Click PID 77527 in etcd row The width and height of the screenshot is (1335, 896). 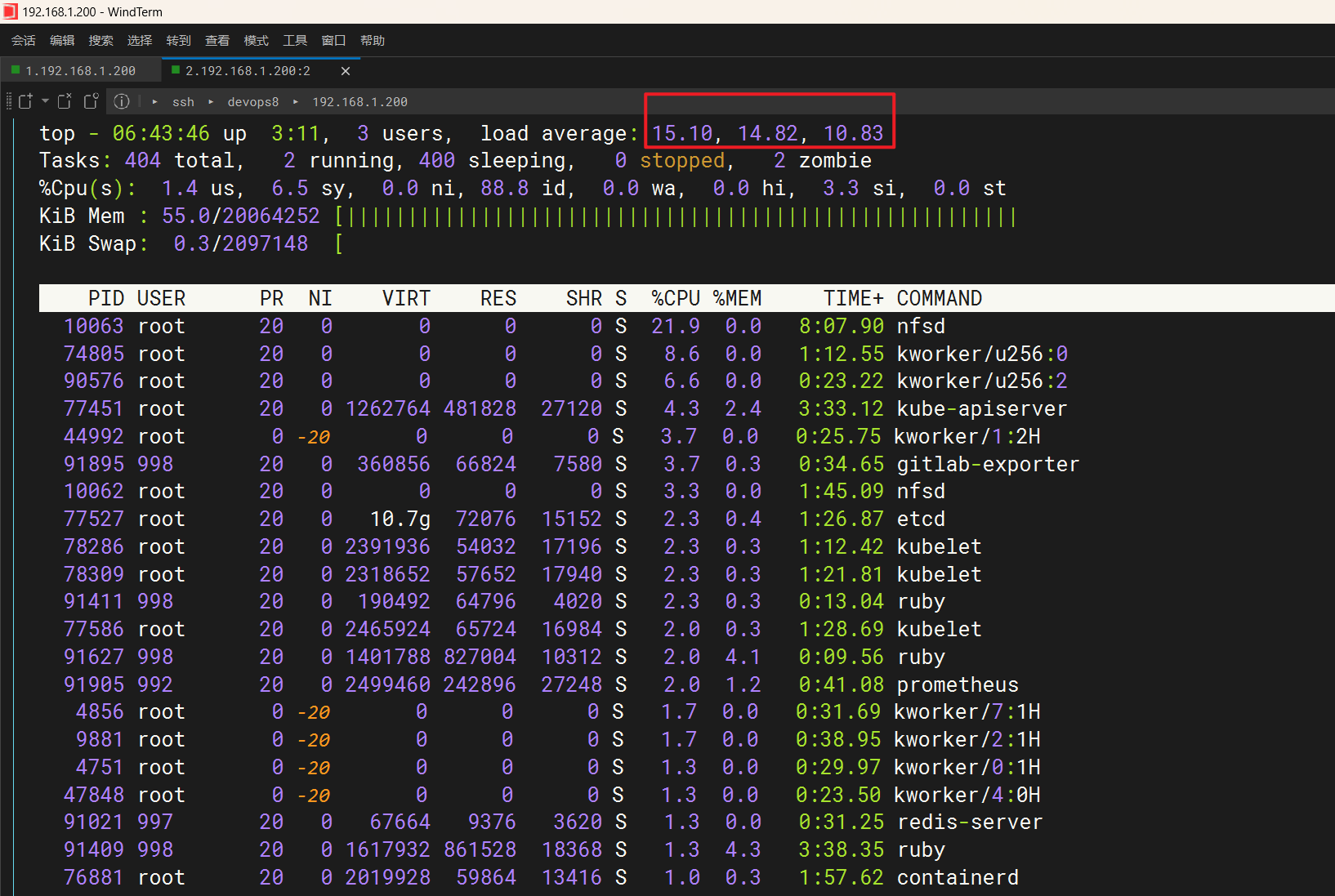click(94, 519)
